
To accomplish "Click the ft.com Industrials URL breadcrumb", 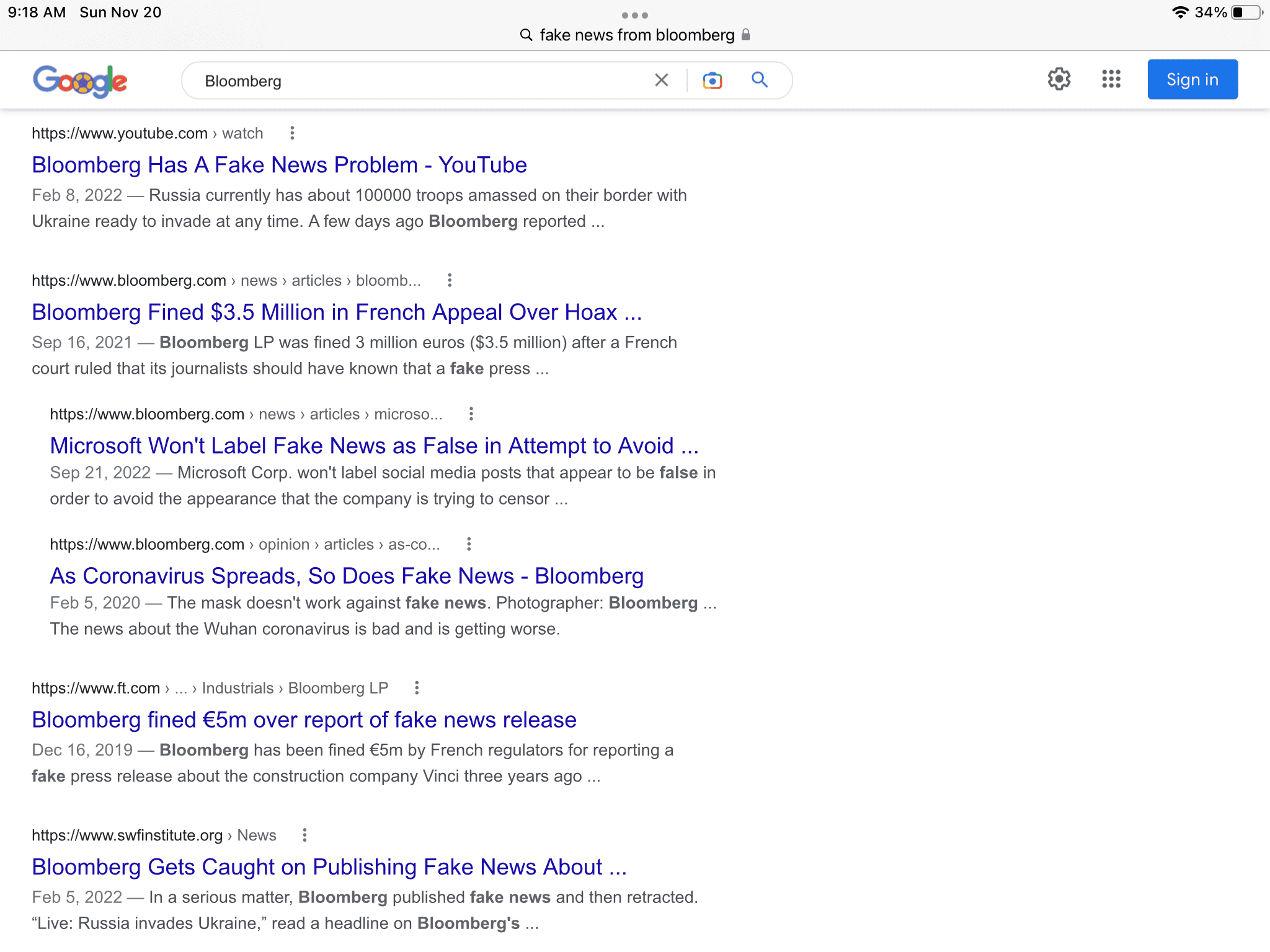I will [x=210, y=688].
